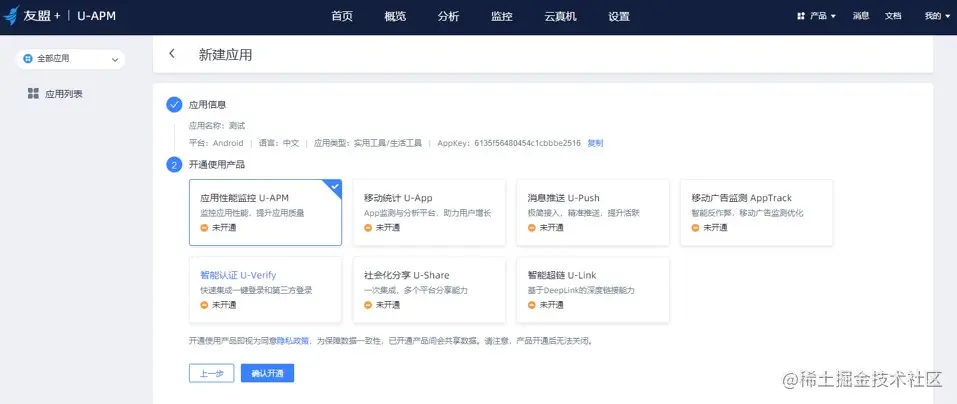Deselect the 应用性能监控 U-APM product card

coord(265,212)
